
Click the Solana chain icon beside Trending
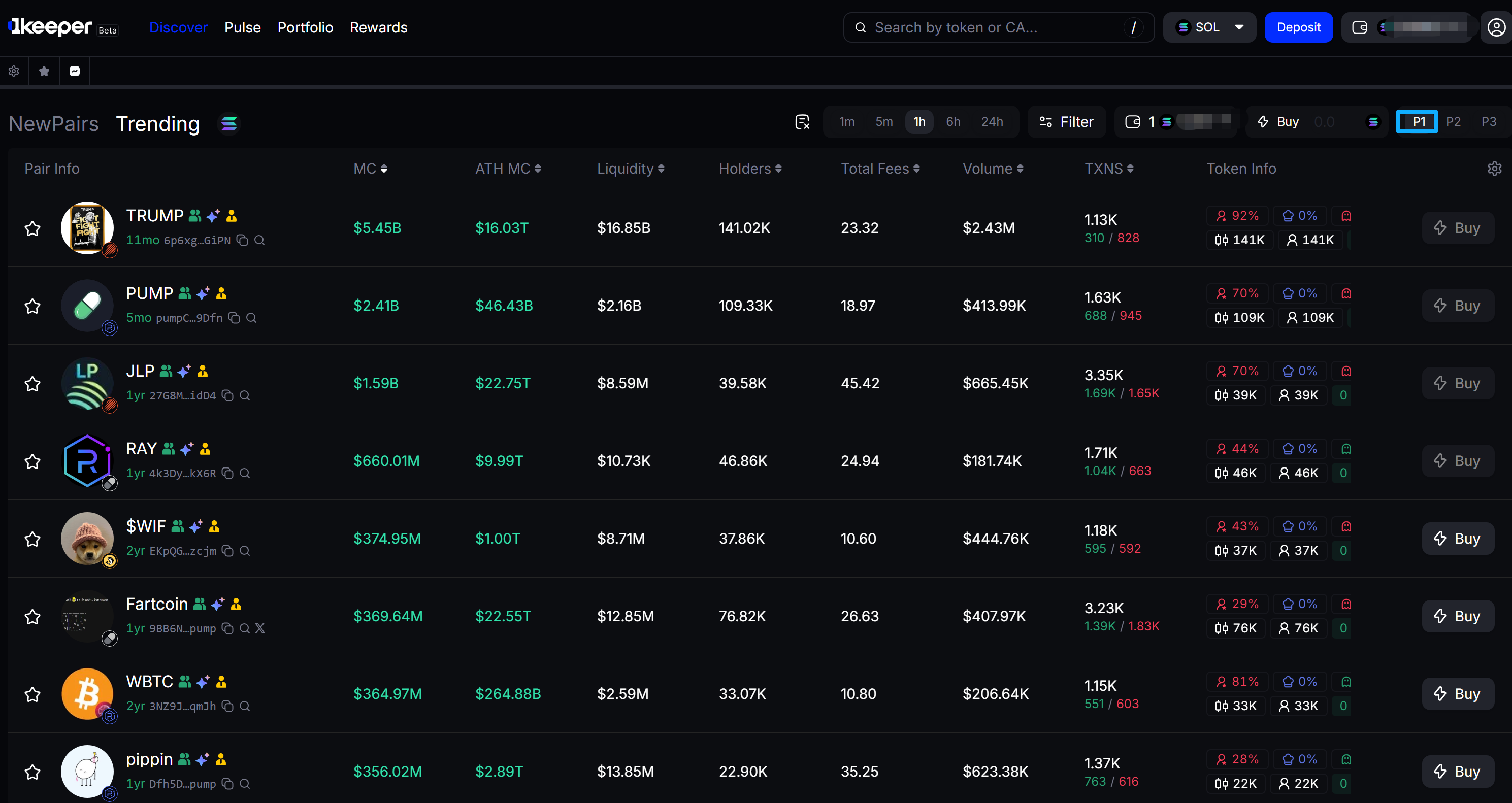229,124
